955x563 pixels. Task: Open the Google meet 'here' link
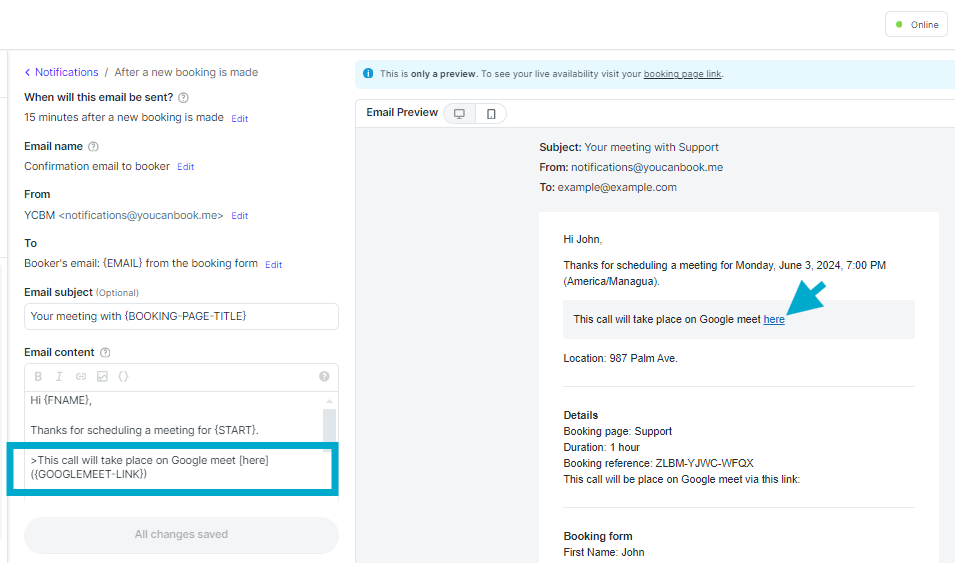pyautogui.click(x=774, y=319)
